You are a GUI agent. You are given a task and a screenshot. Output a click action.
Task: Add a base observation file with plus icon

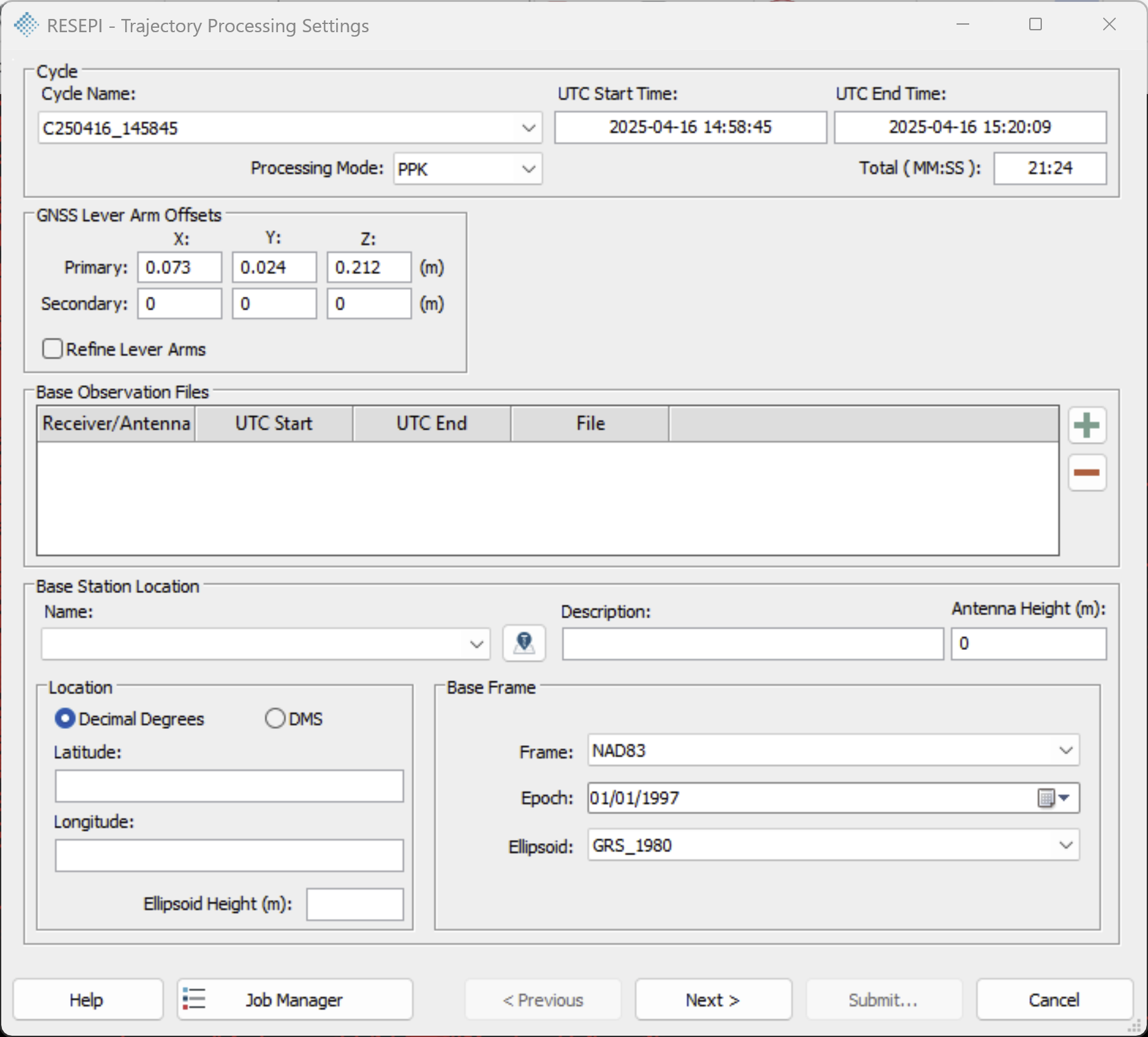point(1087,425)
